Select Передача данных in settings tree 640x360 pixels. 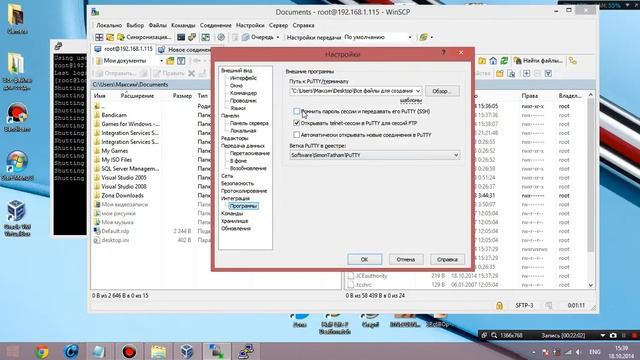[x=243, y=146]
